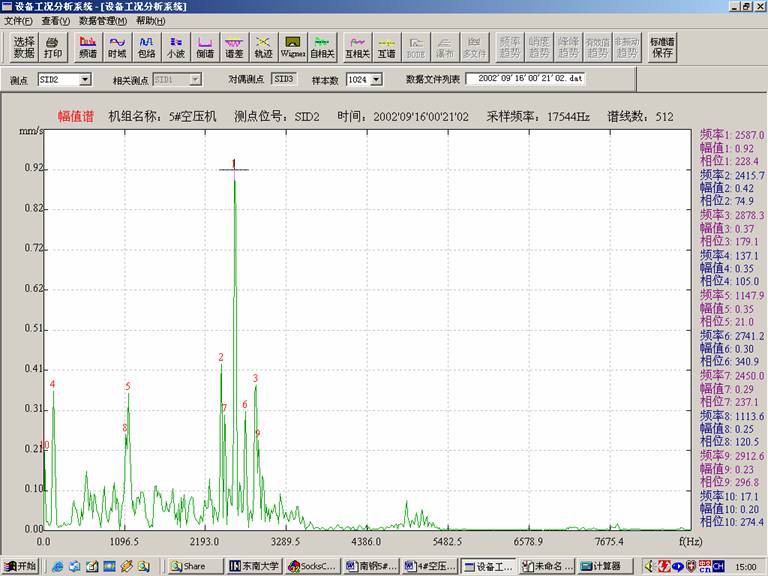Select the 包络 envelope analysis tool
The height and width of the screenshot is (576, 768).
point(146,47)
